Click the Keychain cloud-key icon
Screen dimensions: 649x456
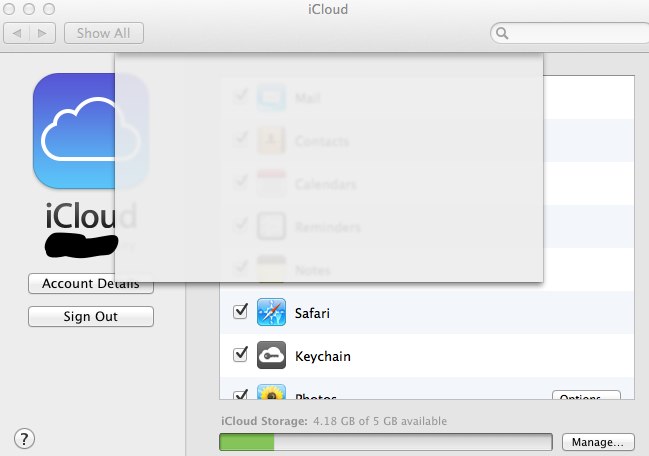click(x=271, y=355)
